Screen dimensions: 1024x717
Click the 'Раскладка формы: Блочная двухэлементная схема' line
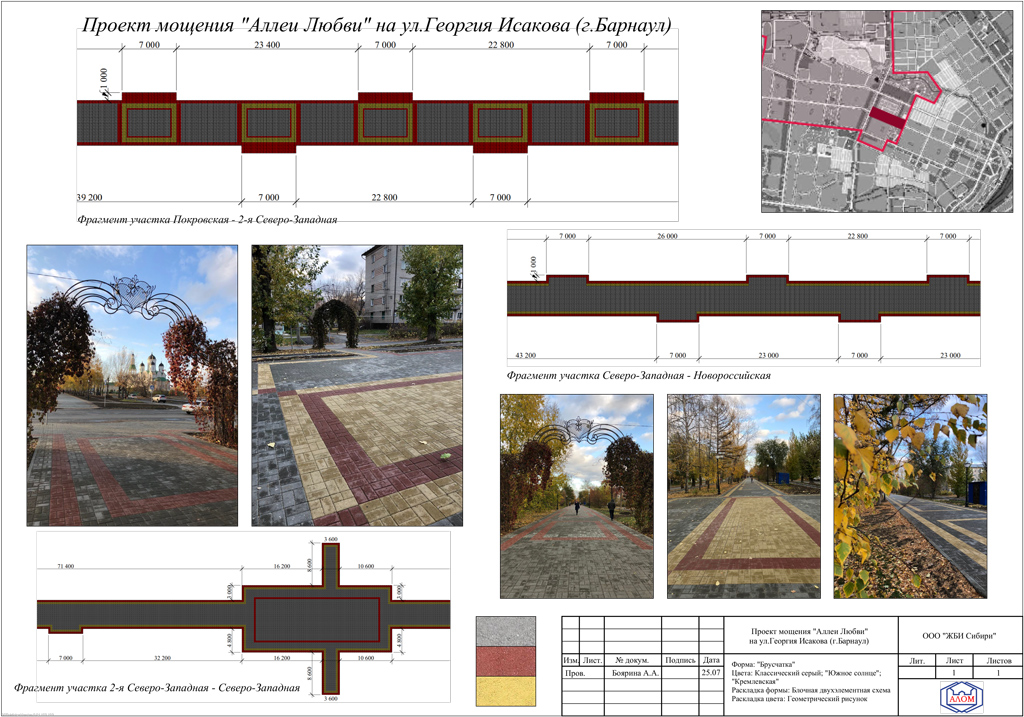pos(811,690)
